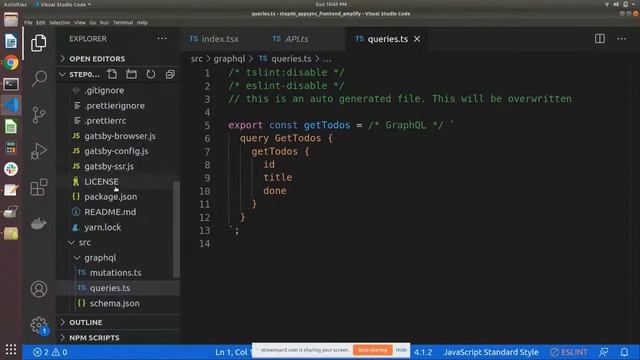Open the Terminal menu
The image size is (640, 360).
[123, 22]
